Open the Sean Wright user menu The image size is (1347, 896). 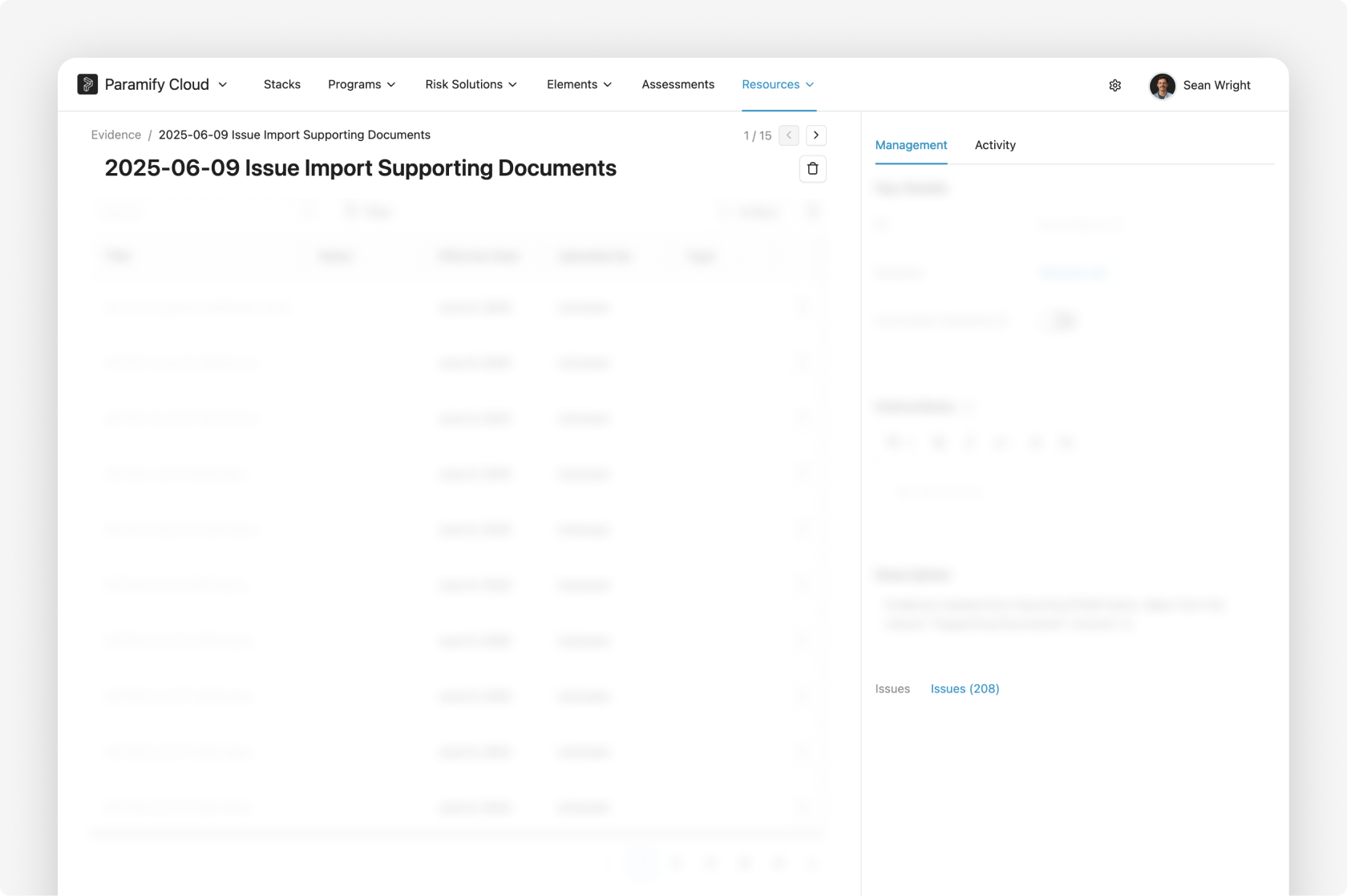point(1216,85)
